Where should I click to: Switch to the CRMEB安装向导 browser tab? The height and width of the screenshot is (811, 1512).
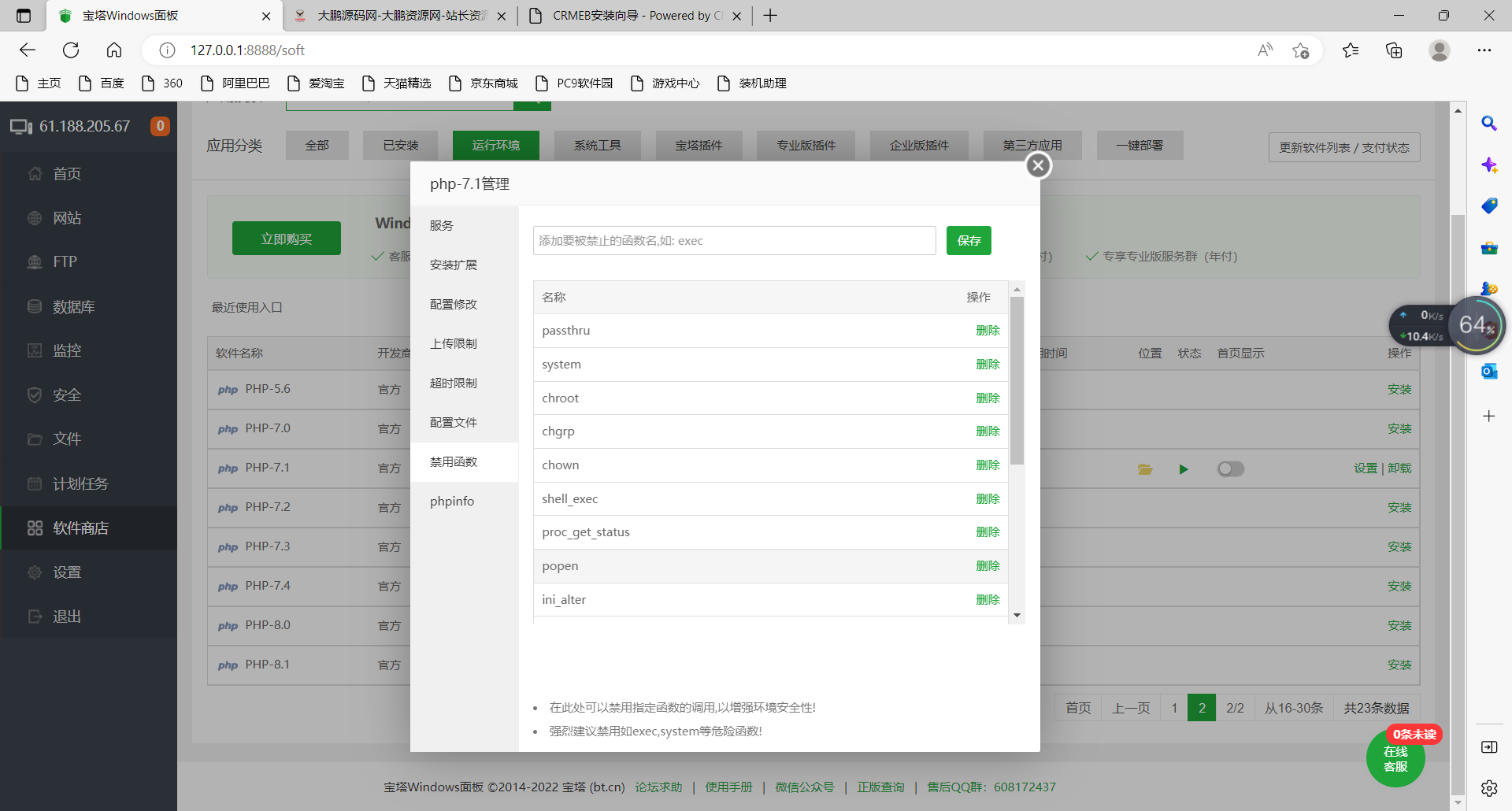630,16
